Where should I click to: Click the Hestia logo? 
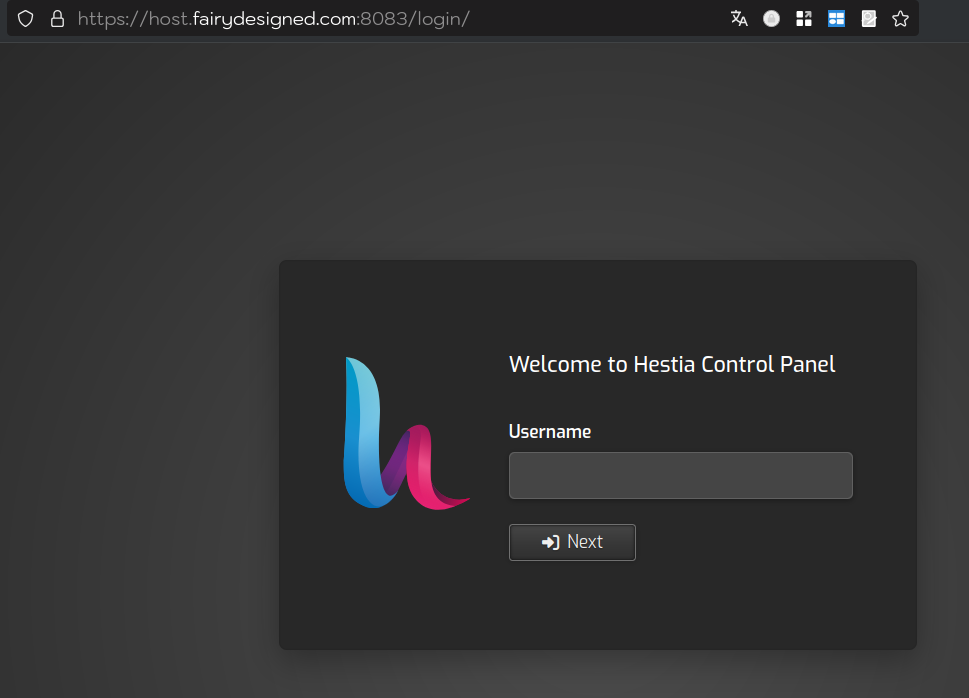406,433
